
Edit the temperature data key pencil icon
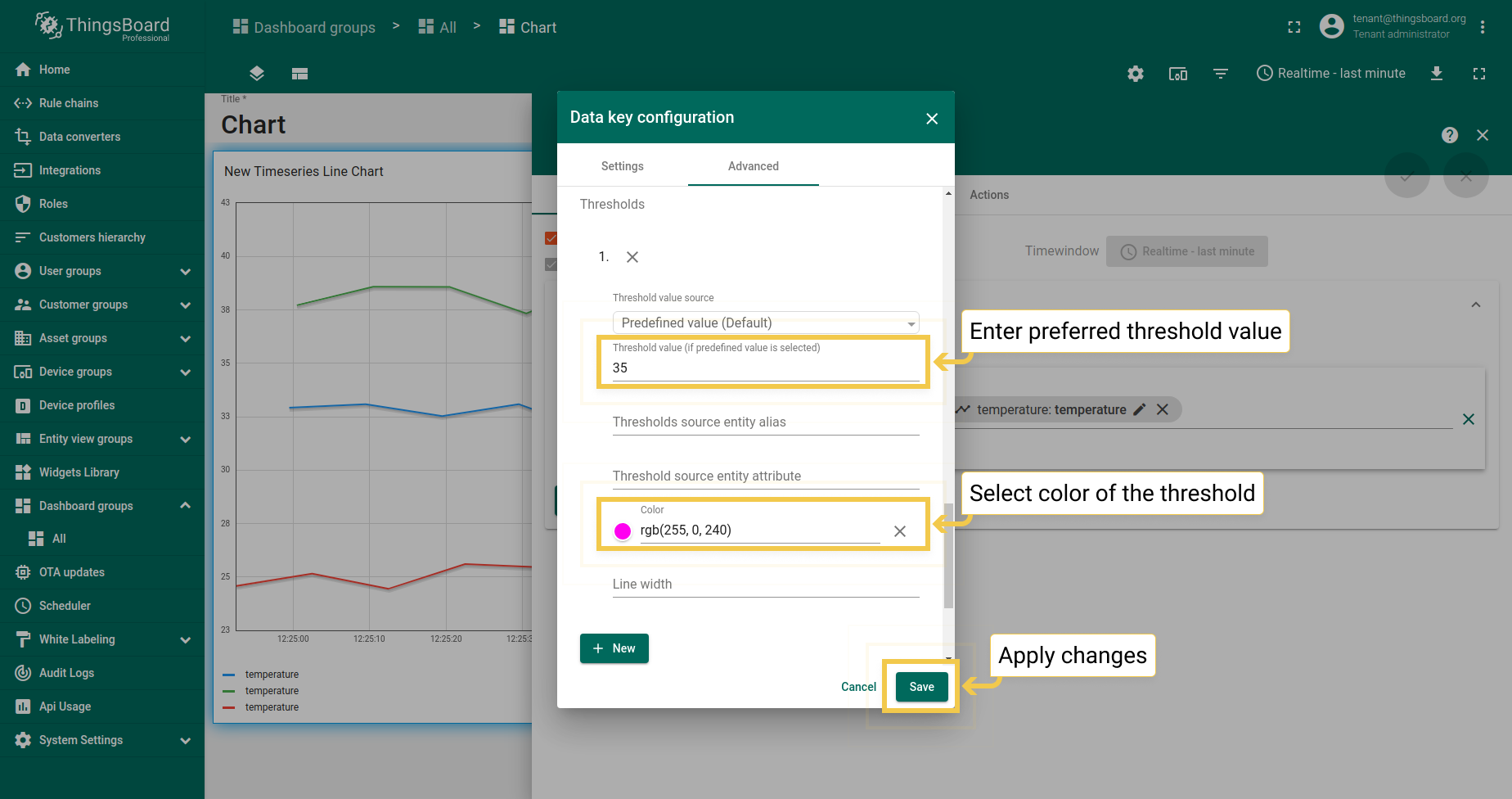(1139, 409)
